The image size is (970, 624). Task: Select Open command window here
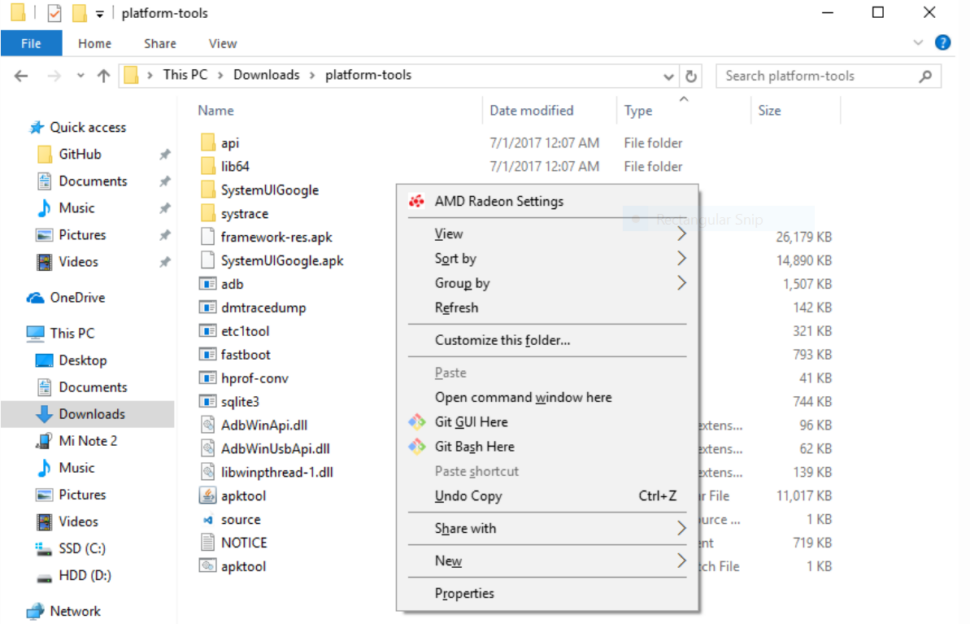click(x=547, y=397)
